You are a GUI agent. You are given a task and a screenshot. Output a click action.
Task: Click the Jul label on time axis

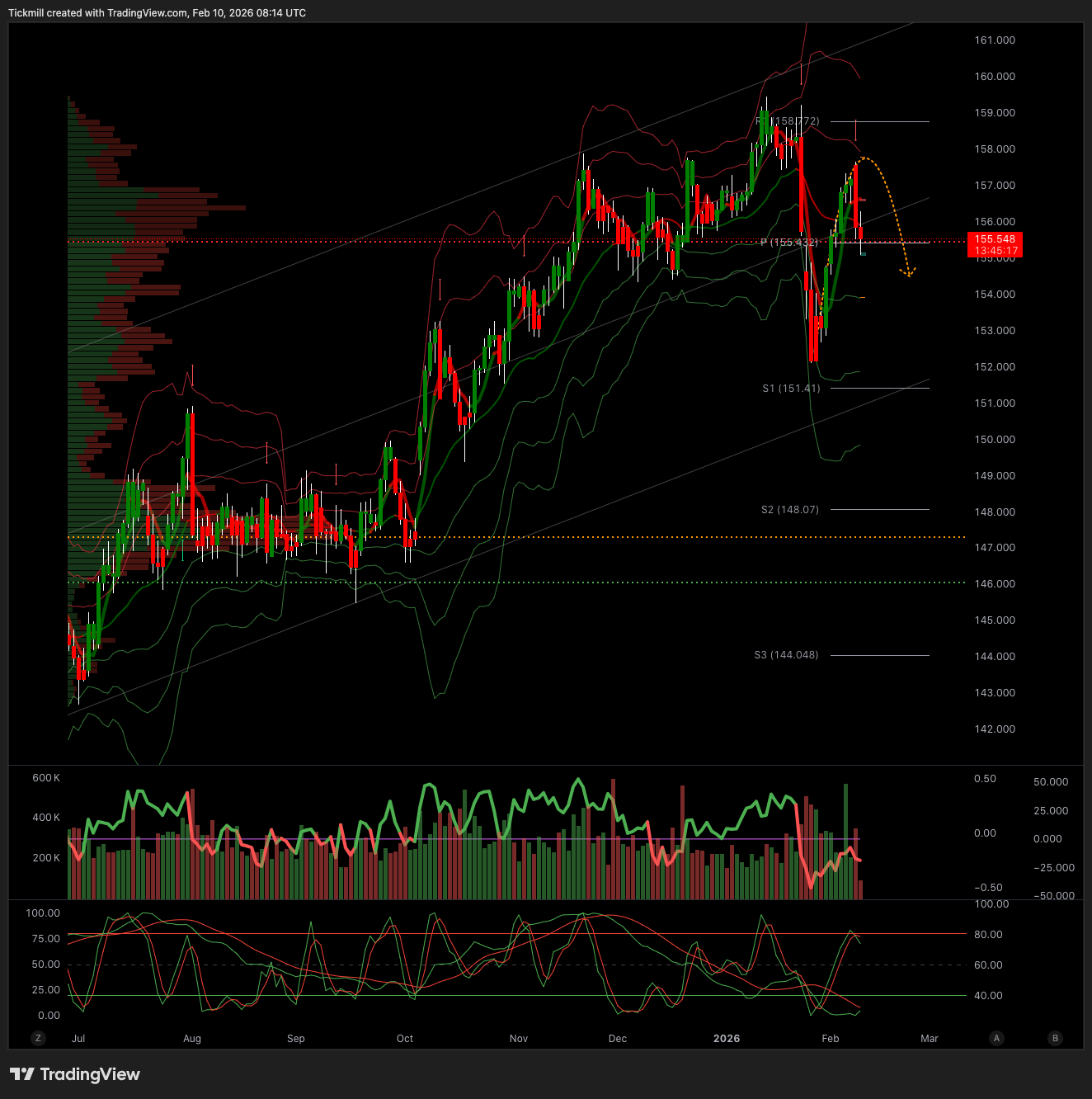point(78,1039)
